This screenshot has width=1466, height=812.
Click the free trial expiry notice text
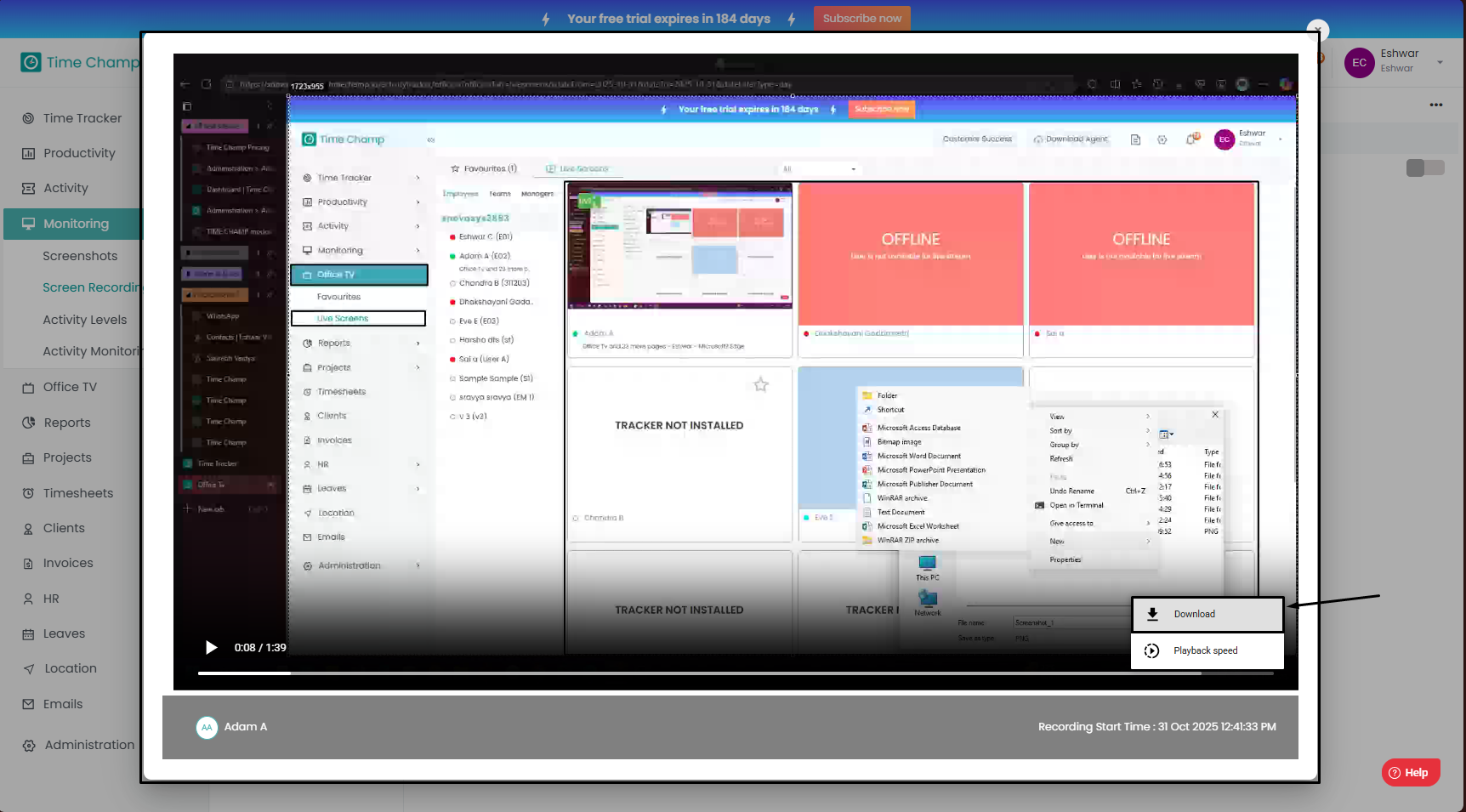(668, 19)
